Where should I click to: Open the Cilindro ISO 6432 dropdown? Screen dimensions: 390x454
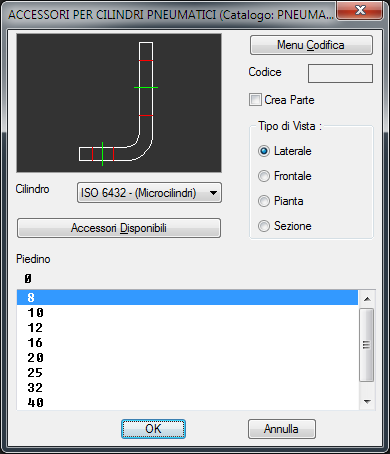[149, 193]
